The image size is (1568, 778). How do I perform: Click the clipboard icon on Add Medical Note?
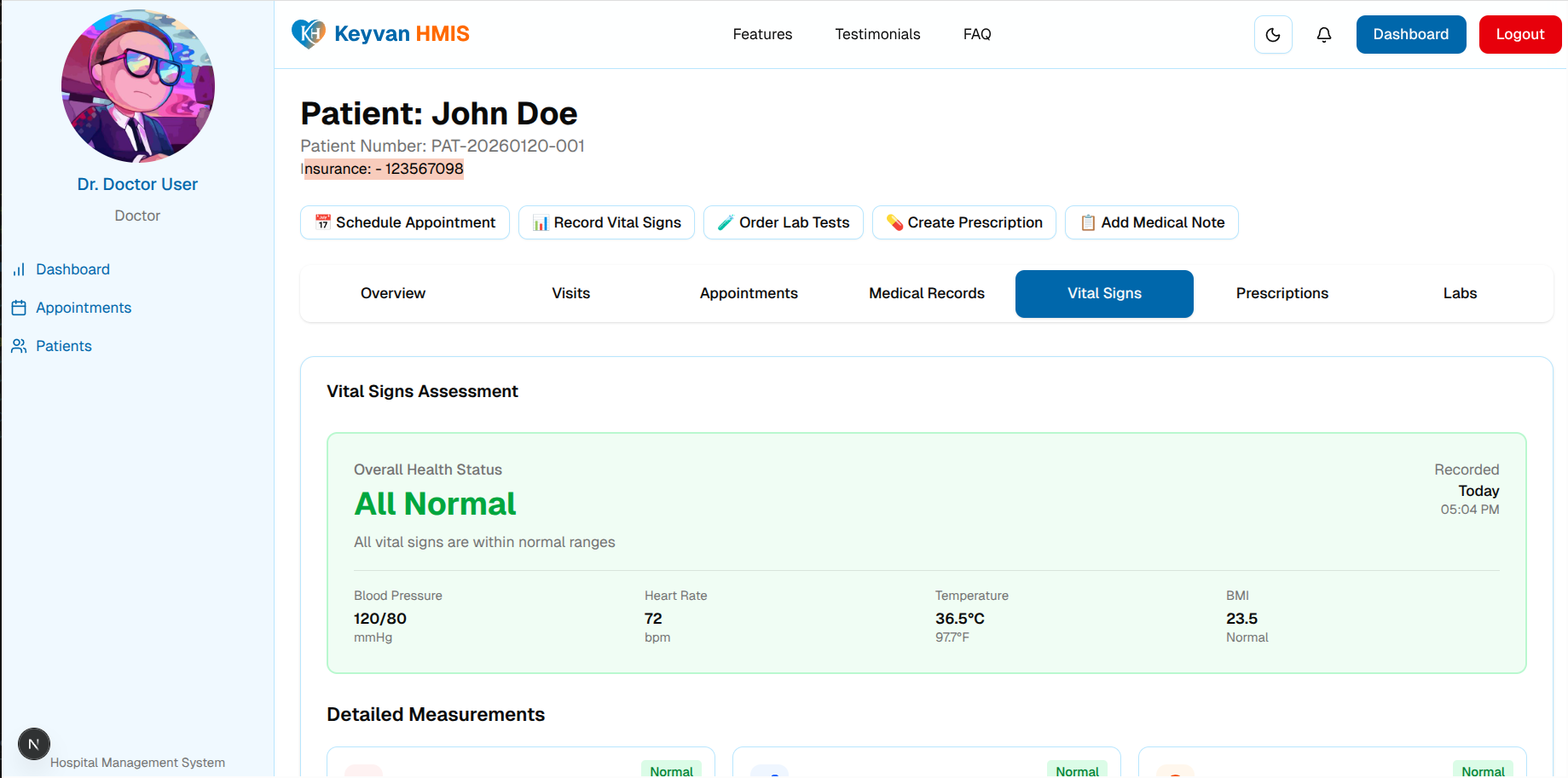coord(1086,222)
